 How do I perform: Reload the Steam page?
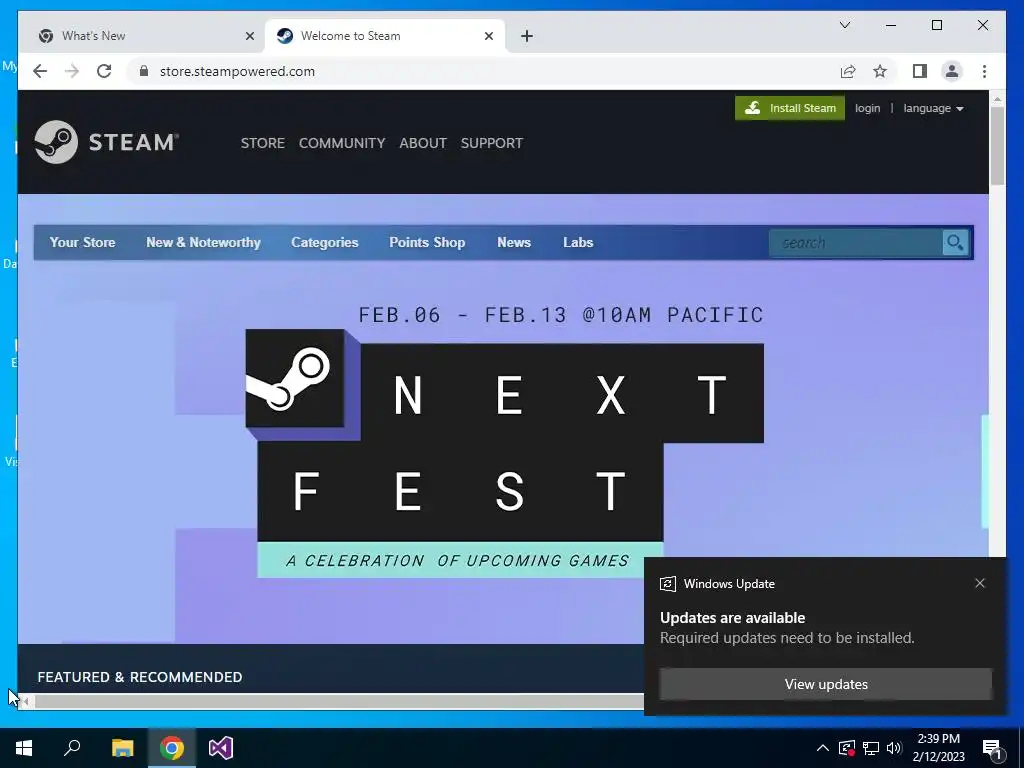click(104, 71)
